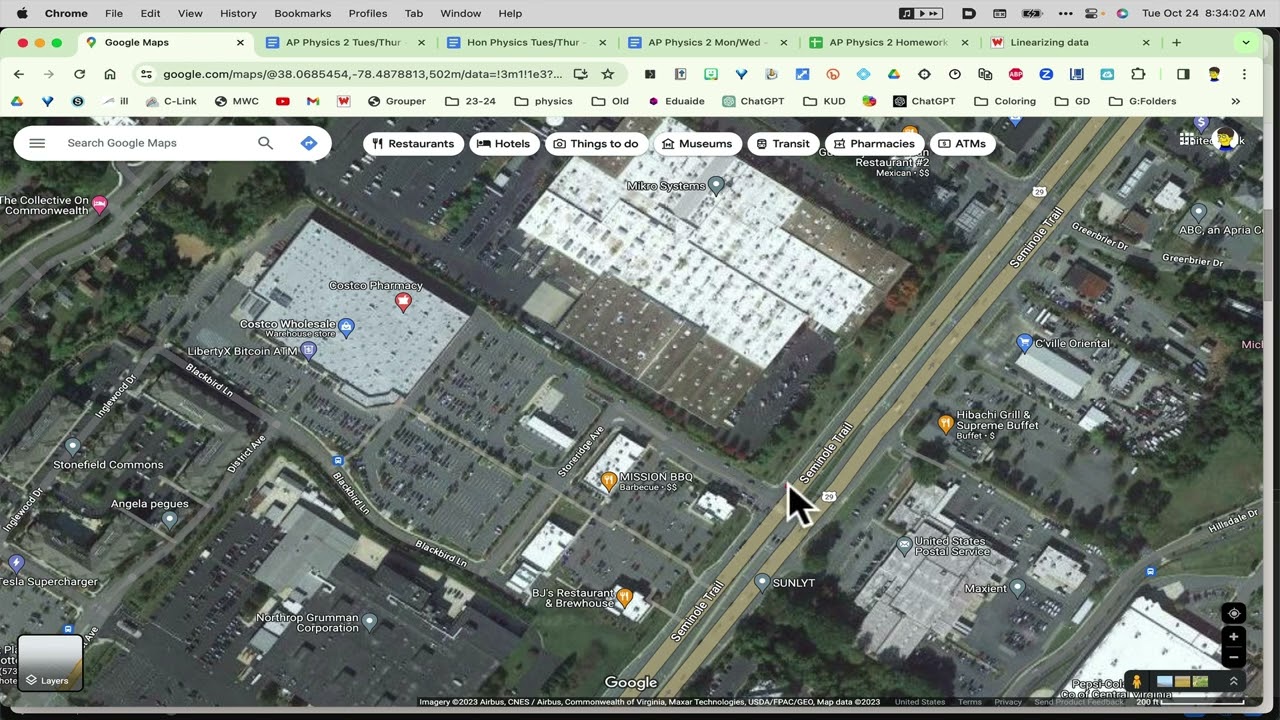The image size is (1280, 720).
Task: Click the Mikro Systems pin
Action: coord(716,185)
